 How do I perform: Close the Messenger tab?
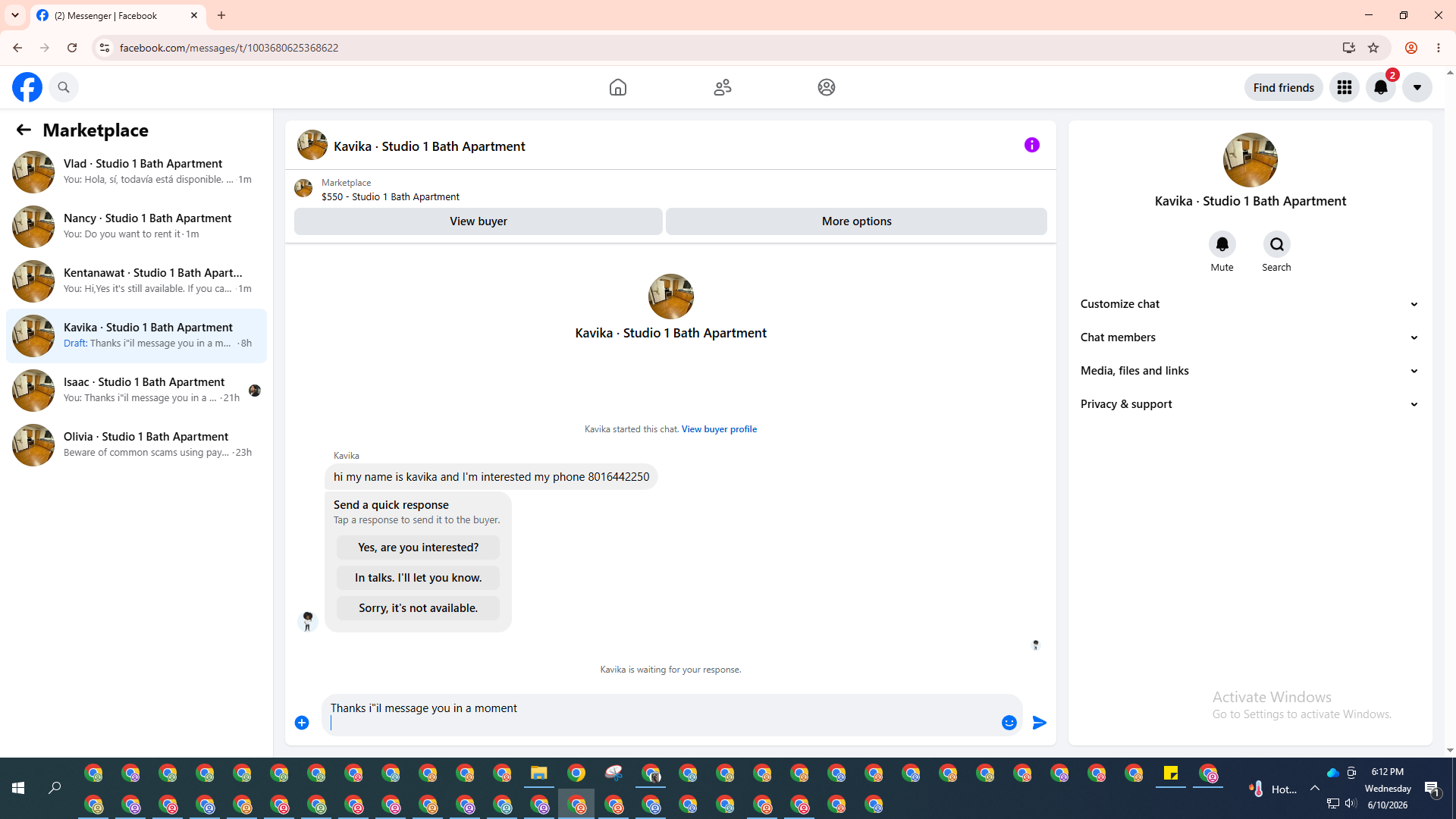[194, 15]
